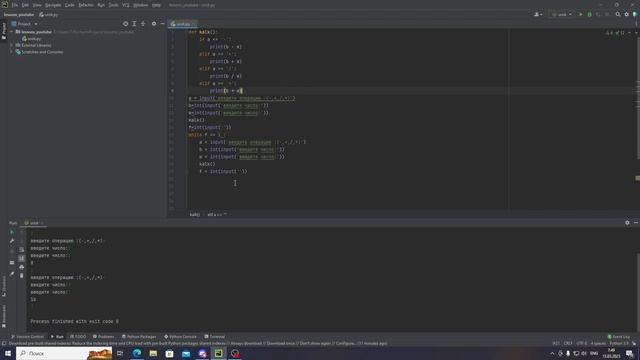Open the Run tool window tab

click(x=57, y=337)
